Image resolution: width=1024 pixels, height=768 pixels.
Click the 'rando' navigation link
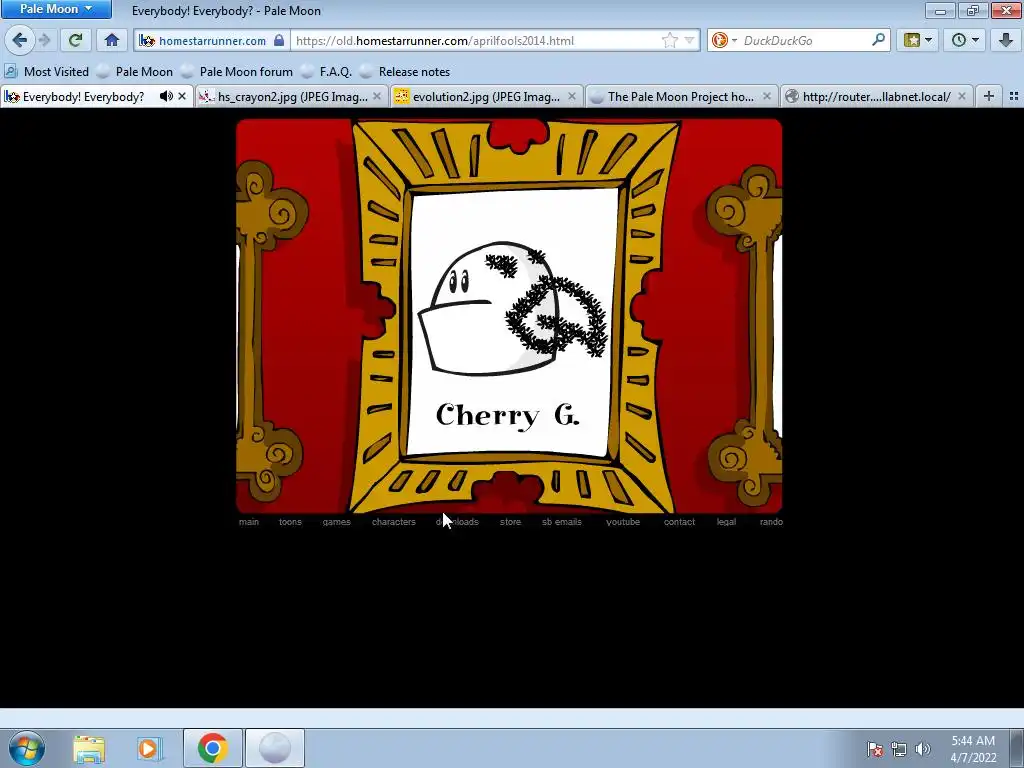click(771, 522)
